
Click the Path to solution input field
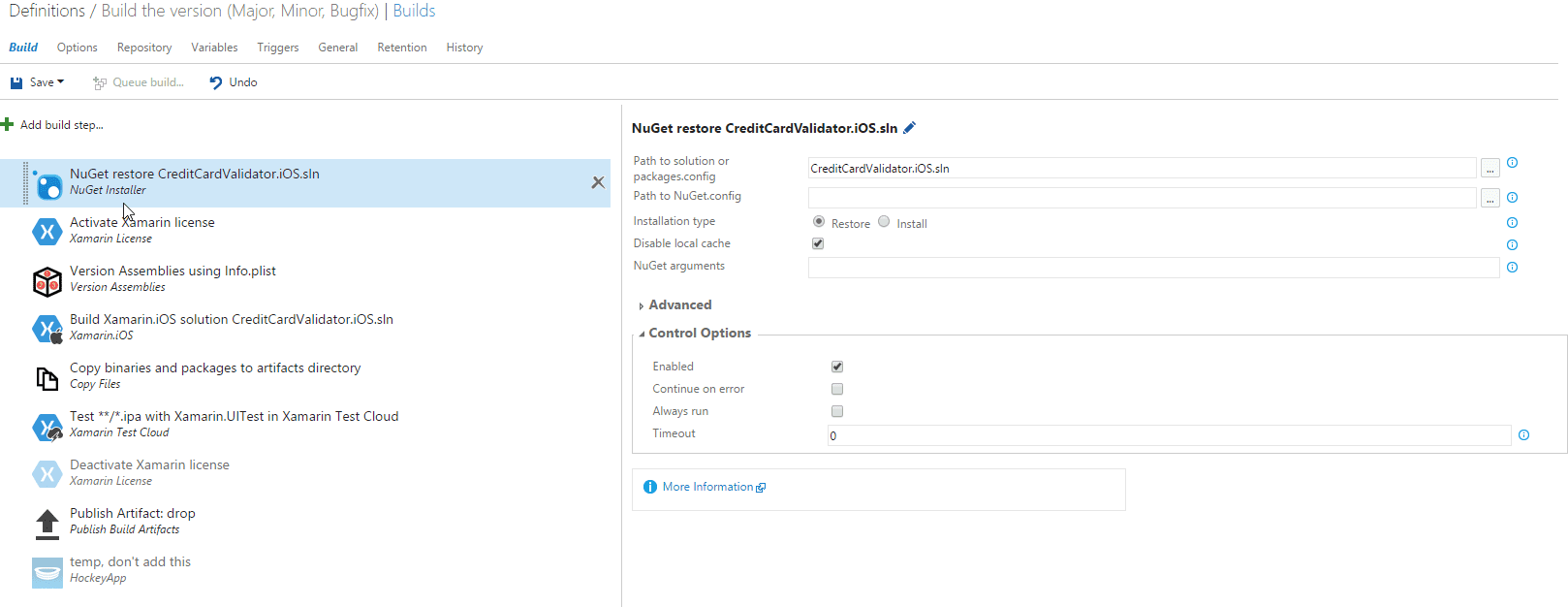pos(1142,169)
